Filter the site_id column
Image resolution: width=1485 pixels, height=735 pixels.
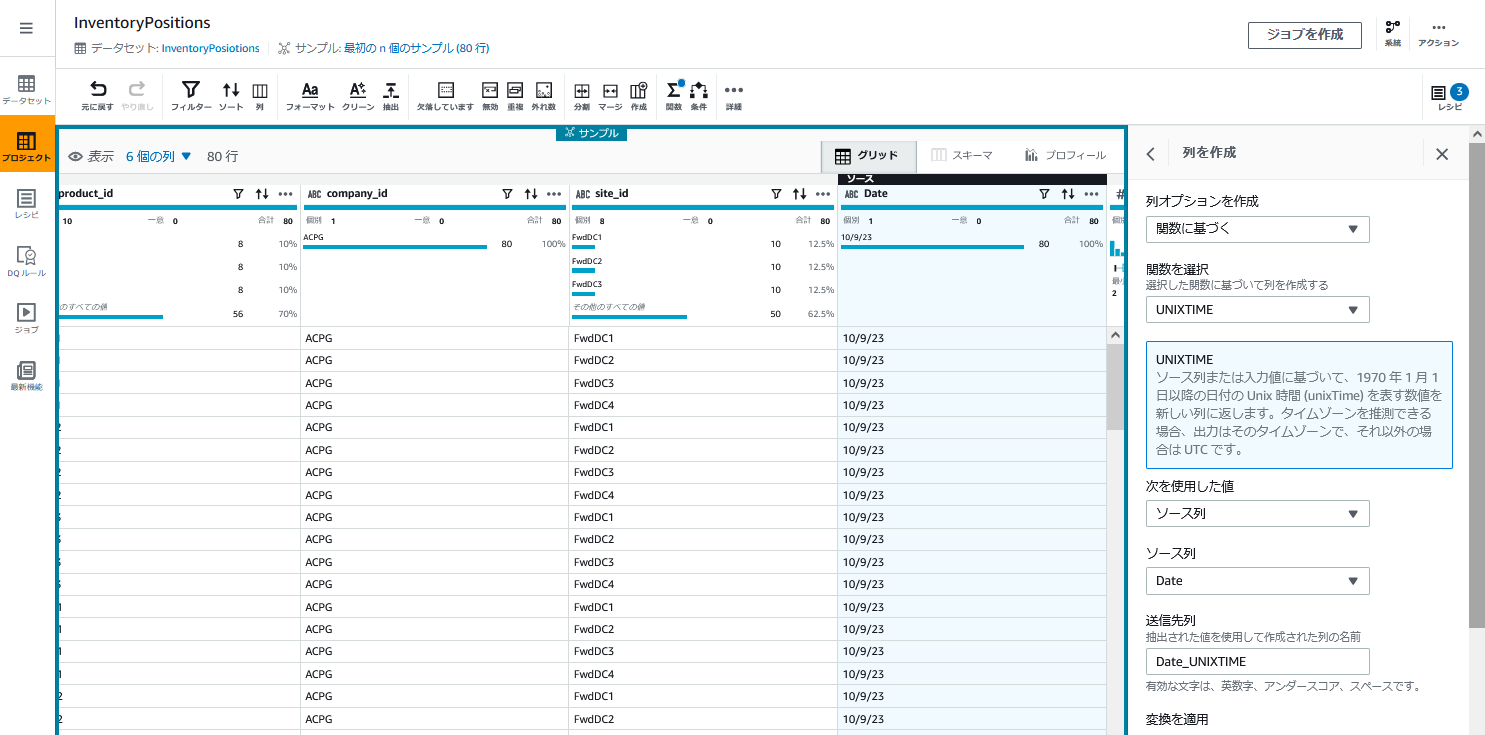pos(776,194)
